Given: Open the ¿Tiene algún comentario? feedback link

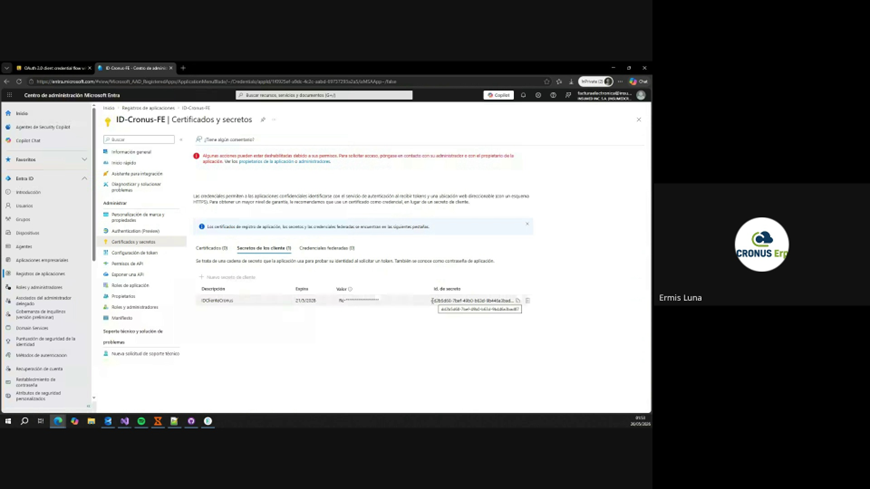Looking at the screenshot, I should coord(225,140).
